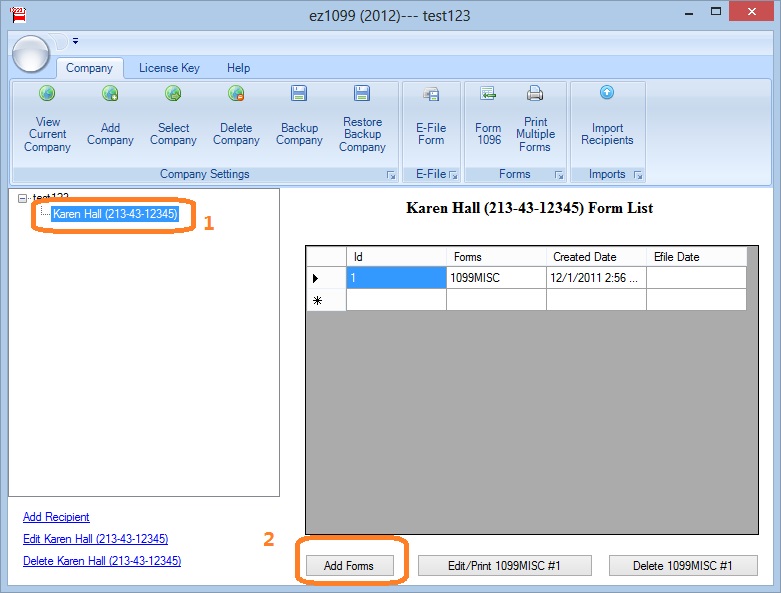Open the quick access toolbar dropdown arrow
Viewport: 781px width, 593px height.
click(x=75, y=42)
